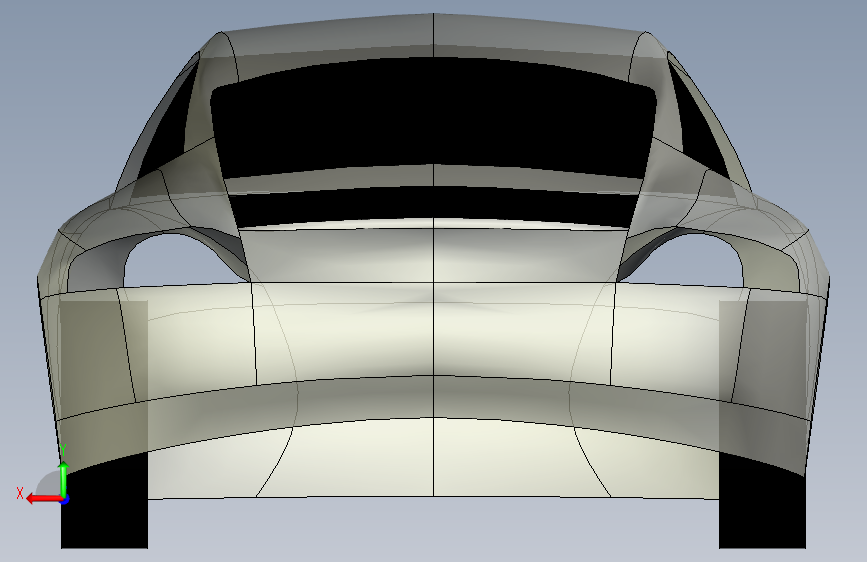Select the black rear windshield glass surface
Viewport: 867px width, 562px height.
pos(434,116)
